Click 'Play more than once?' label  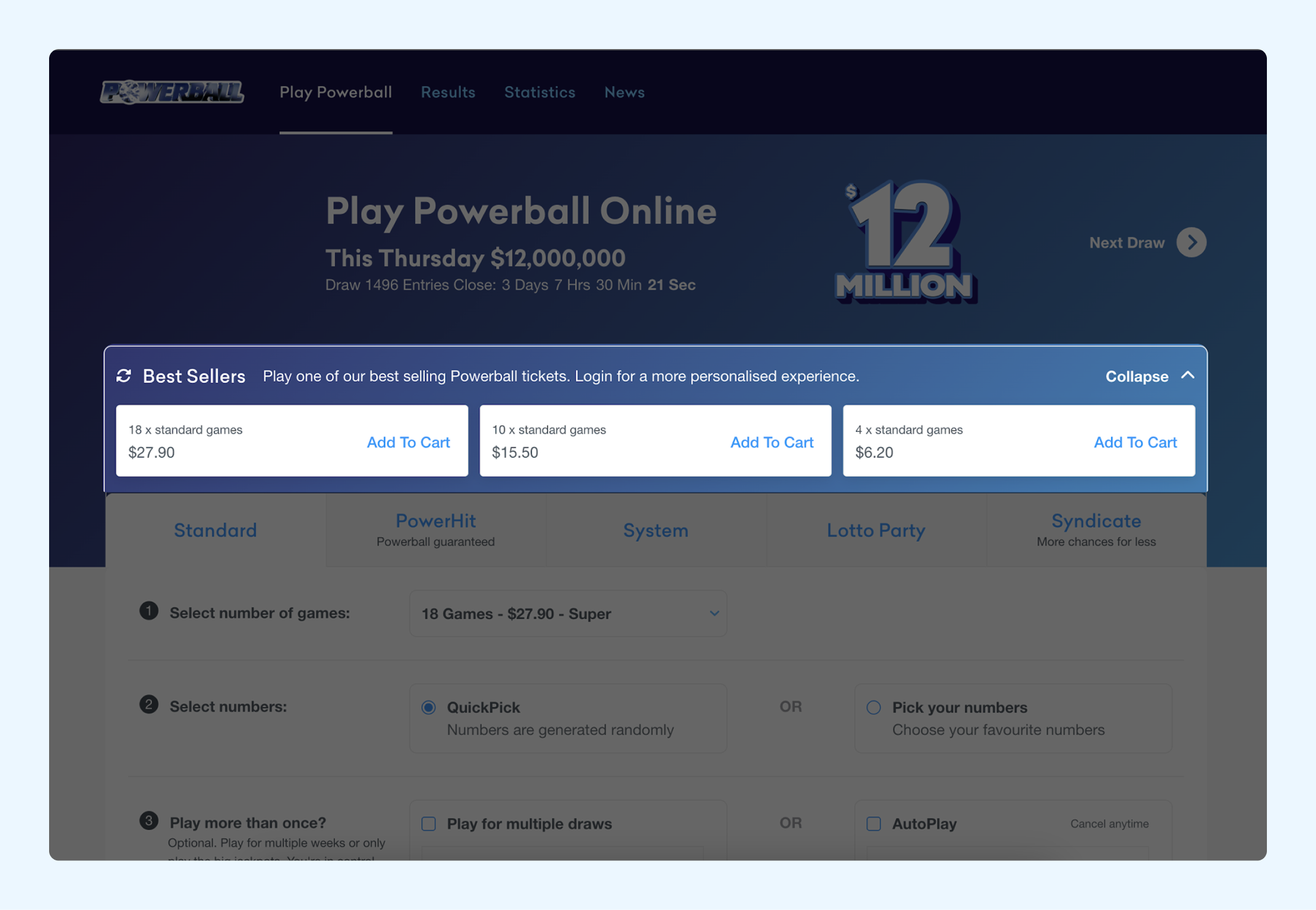(248, 822)
